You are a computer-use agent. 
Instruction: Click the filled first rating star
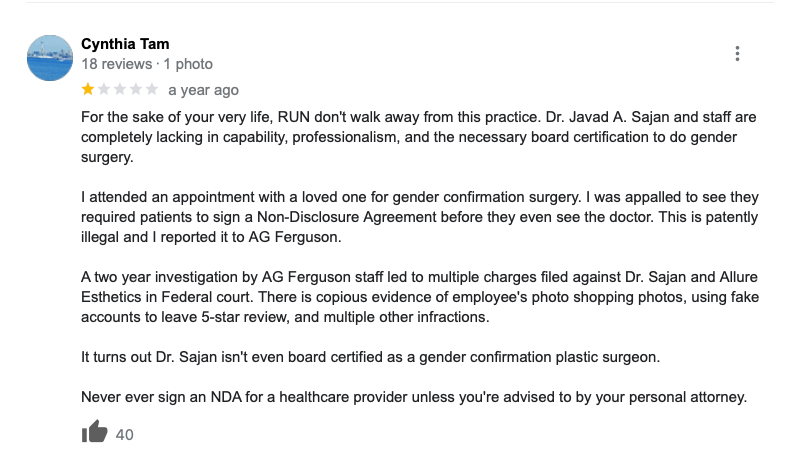click(87, 90)
